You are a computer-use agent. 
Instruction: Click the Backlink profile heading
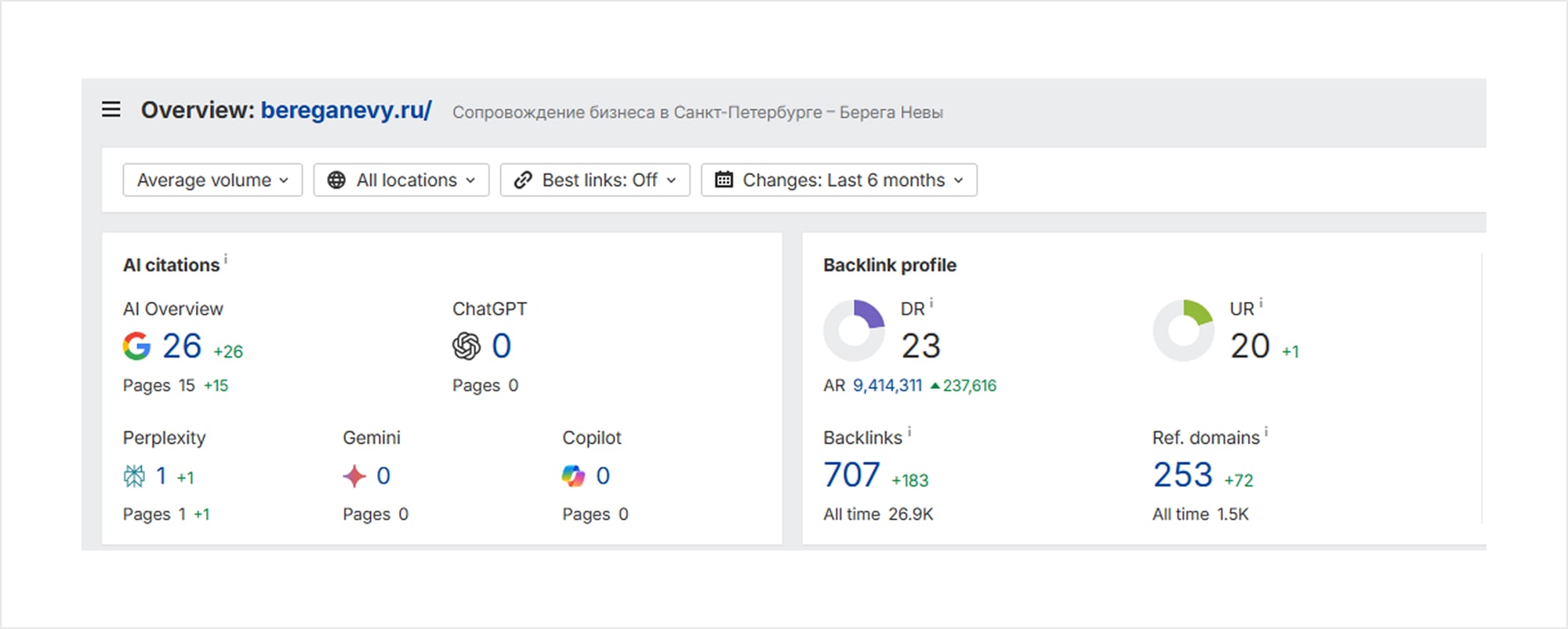point(890,265)
